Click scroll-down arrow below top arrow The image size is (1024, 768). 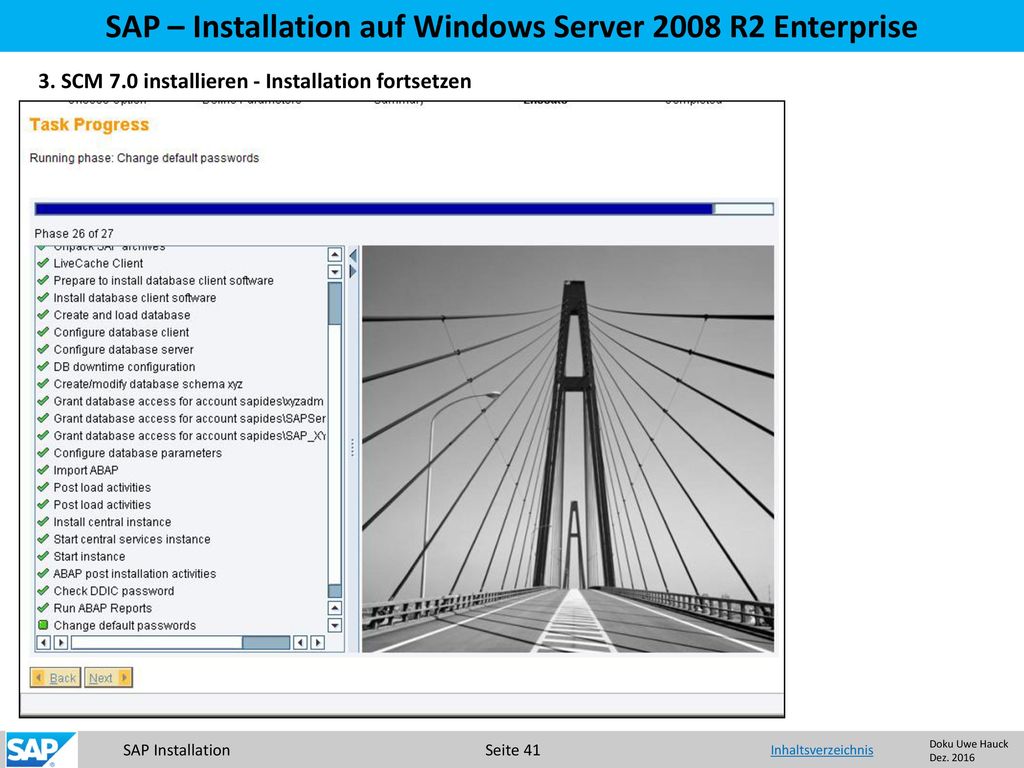pos(334,272)
